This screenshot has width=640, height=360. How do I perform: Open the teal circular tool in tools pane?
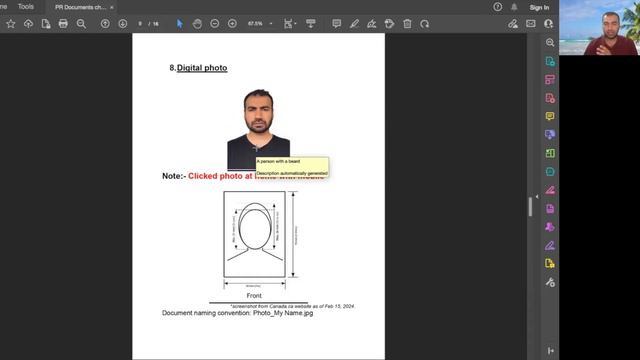pyautogui.click(x=550, y=171)
